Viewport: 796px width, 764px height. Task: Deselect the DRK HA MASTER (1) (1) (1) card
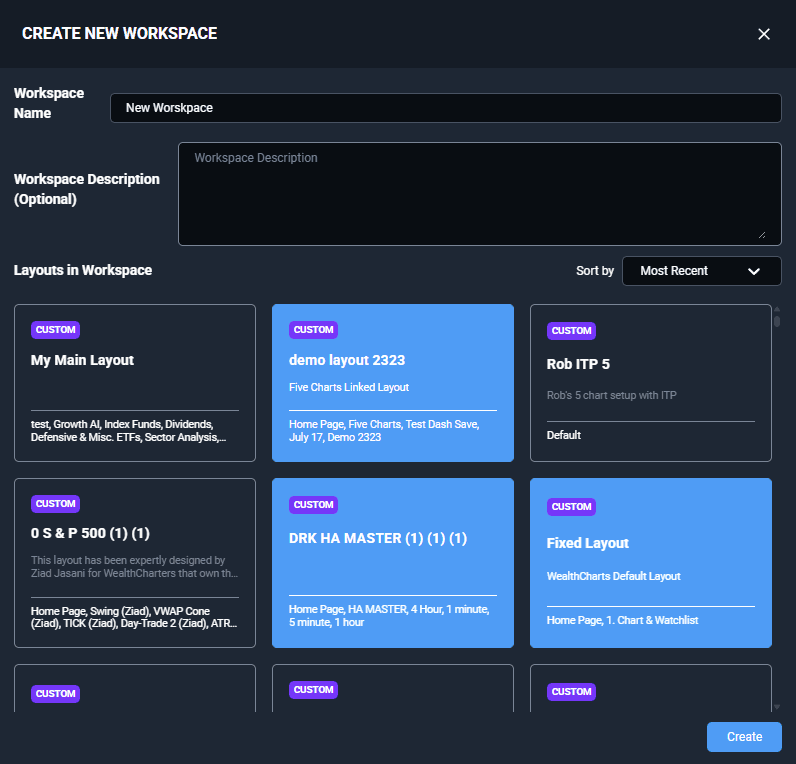(393, 563)
